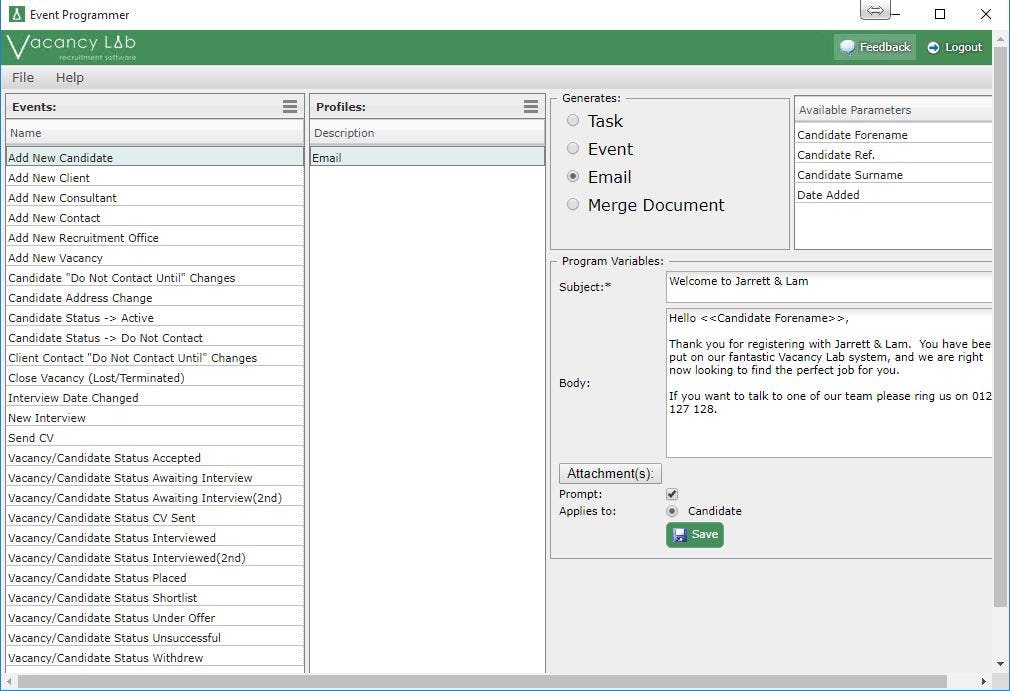Click the Logout arrow icon
Image resolution: width=1010 pixels, height=691 pixels.
(931, 46)
